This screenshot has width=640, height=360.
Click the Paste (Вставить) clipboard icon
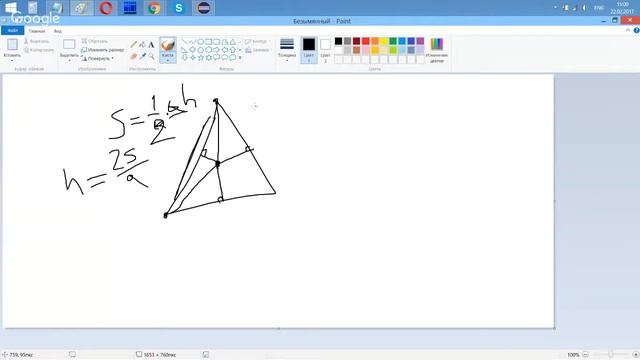coord(12,44)
